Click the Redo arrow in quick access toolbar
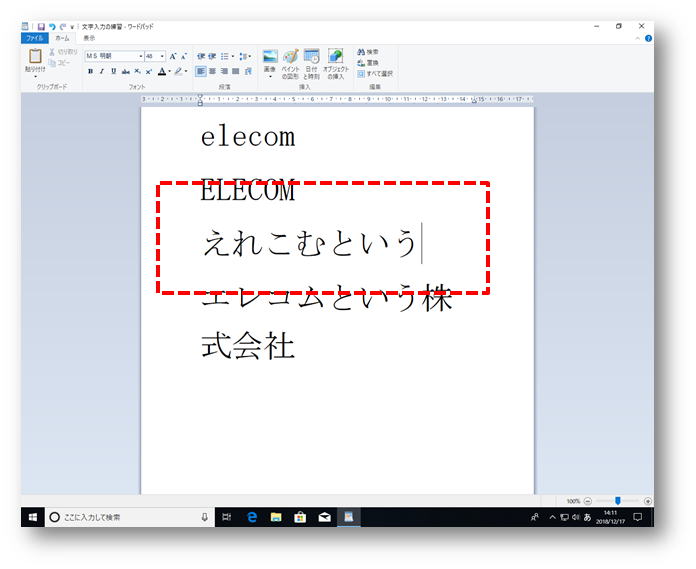 pyautogui.click(x=63, y=27)
